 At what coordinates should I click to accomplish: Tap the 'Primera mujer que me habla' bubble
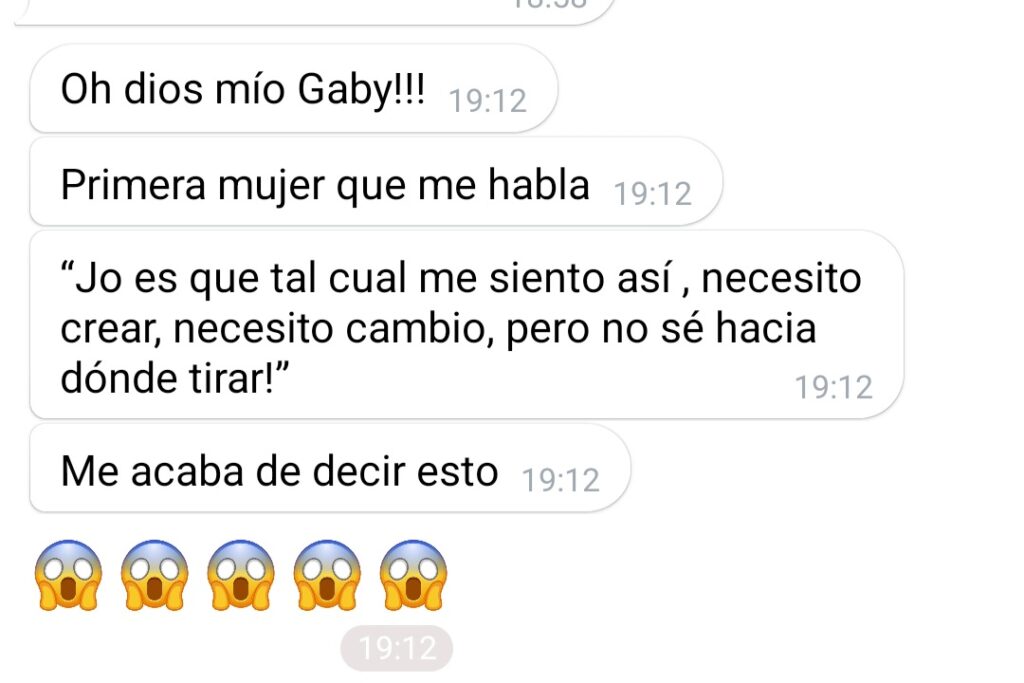point(376,182)
